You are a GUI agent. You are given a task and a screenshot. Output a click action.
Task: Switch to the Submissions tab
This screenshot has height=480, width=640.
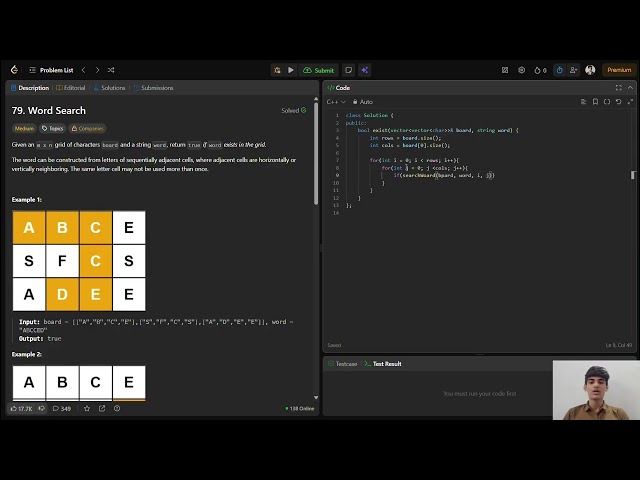tap(153, 88)
